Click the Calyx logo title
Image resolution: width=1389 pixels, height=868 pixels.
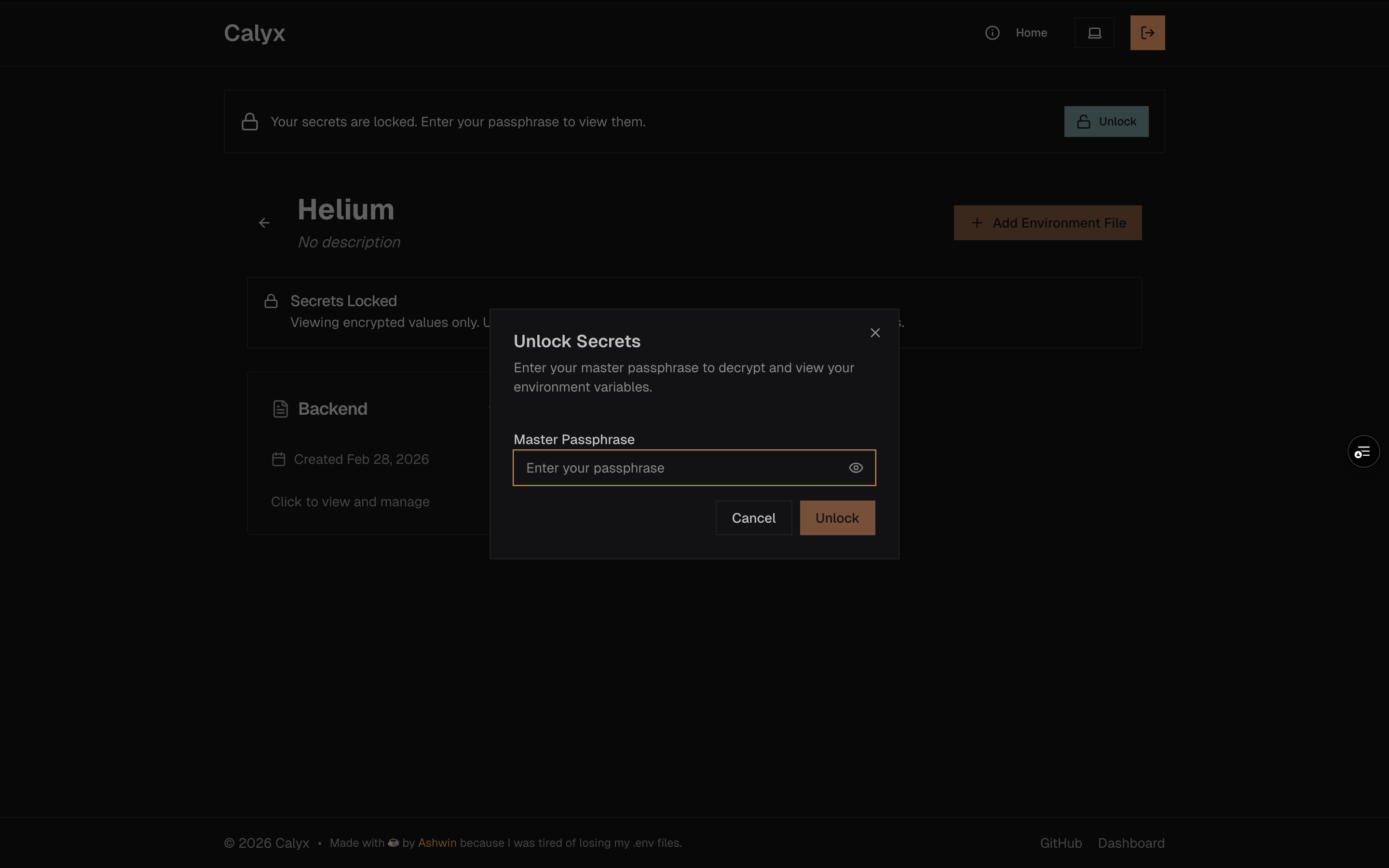(x=254, y=33)
